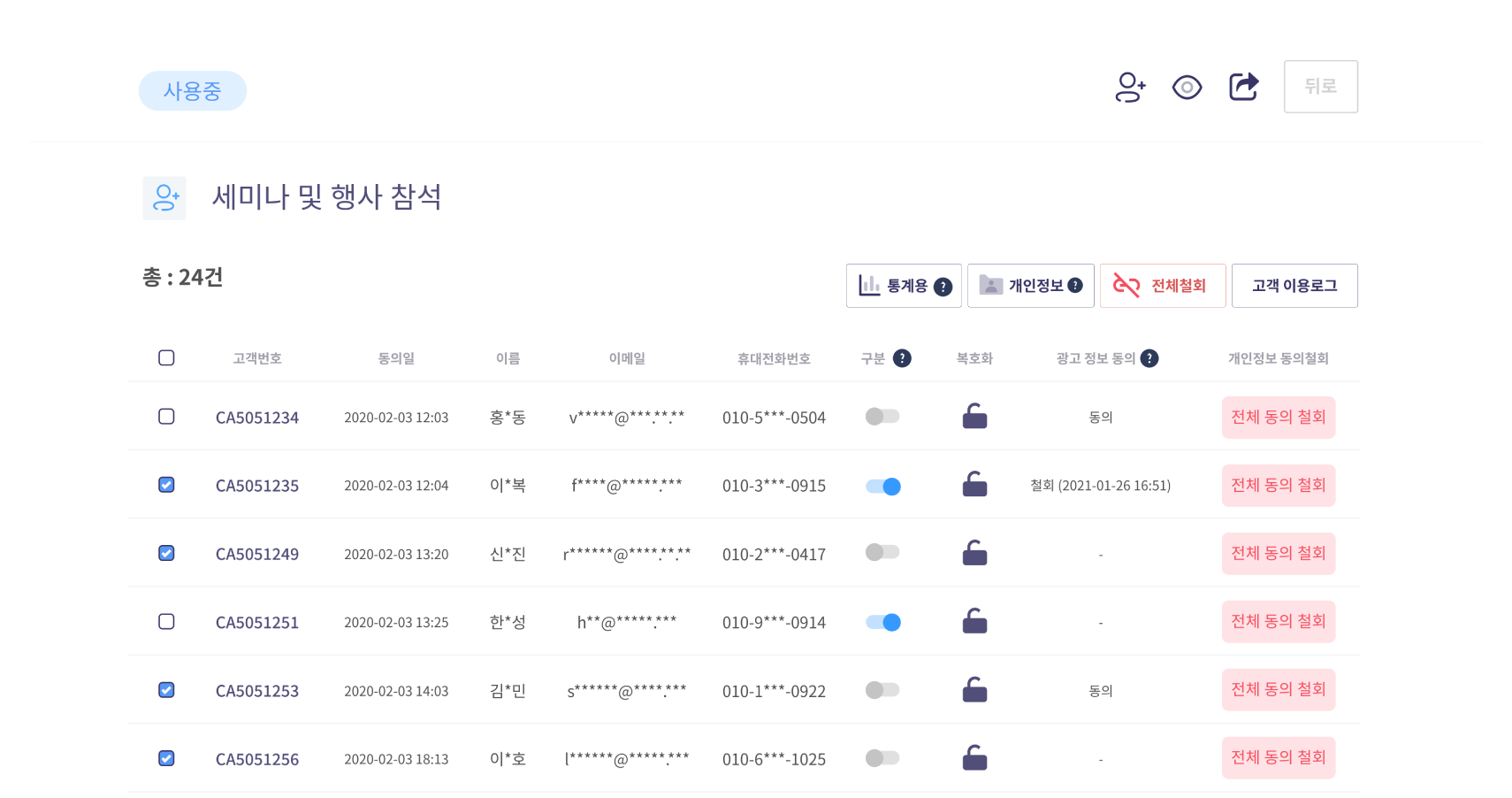Click the 뒤로 back button
1512x798 pixels.
1321,87
